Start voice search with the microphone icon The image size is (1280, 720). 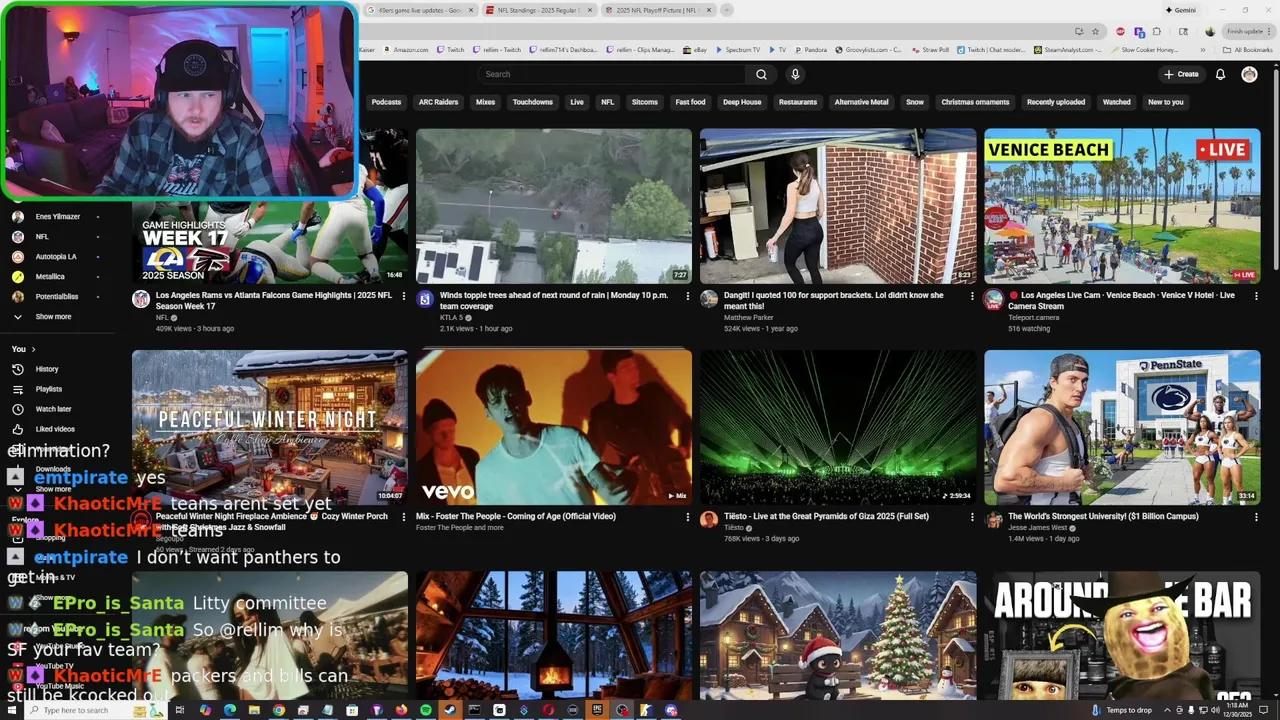click(795, 74)
